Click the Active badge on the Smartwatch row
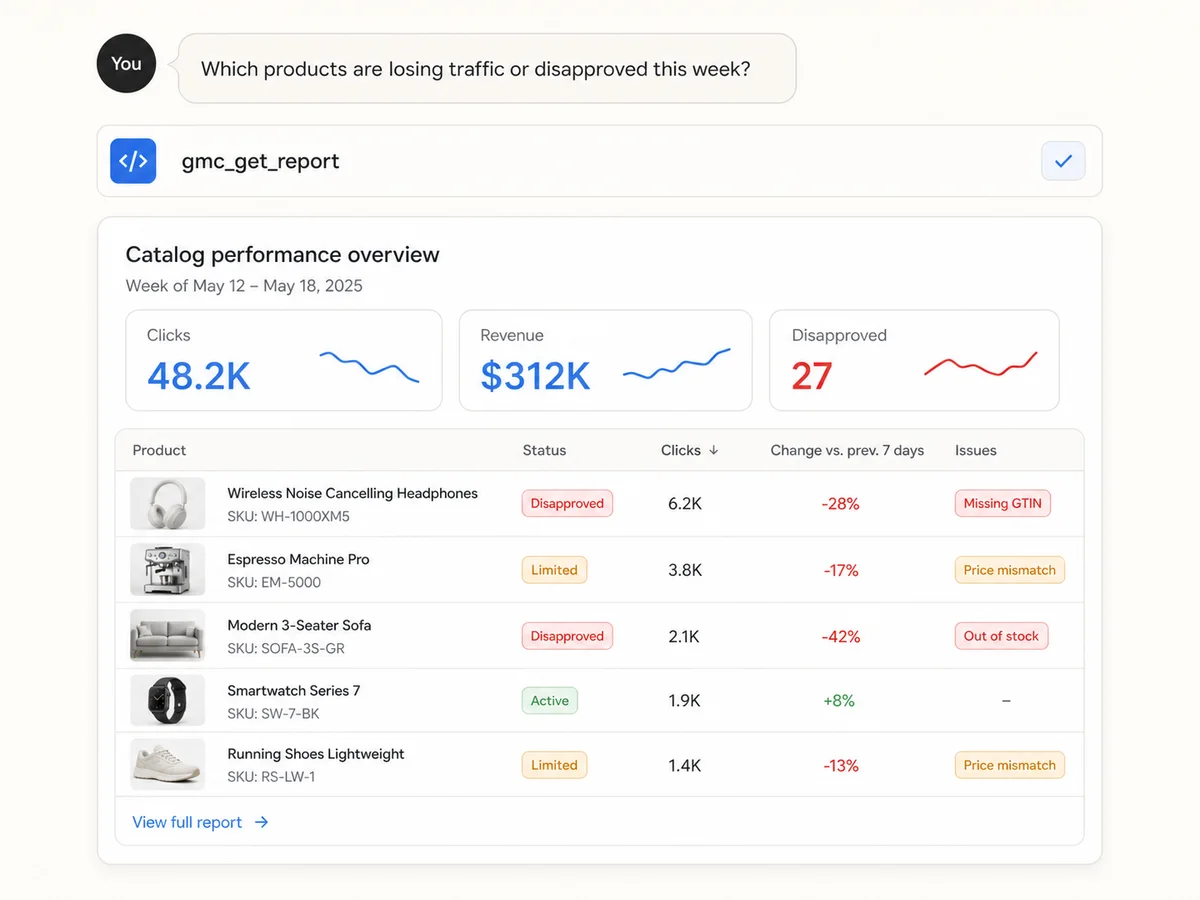The width and height of the screenshot is (1200, 900). (x=549, y=701)
